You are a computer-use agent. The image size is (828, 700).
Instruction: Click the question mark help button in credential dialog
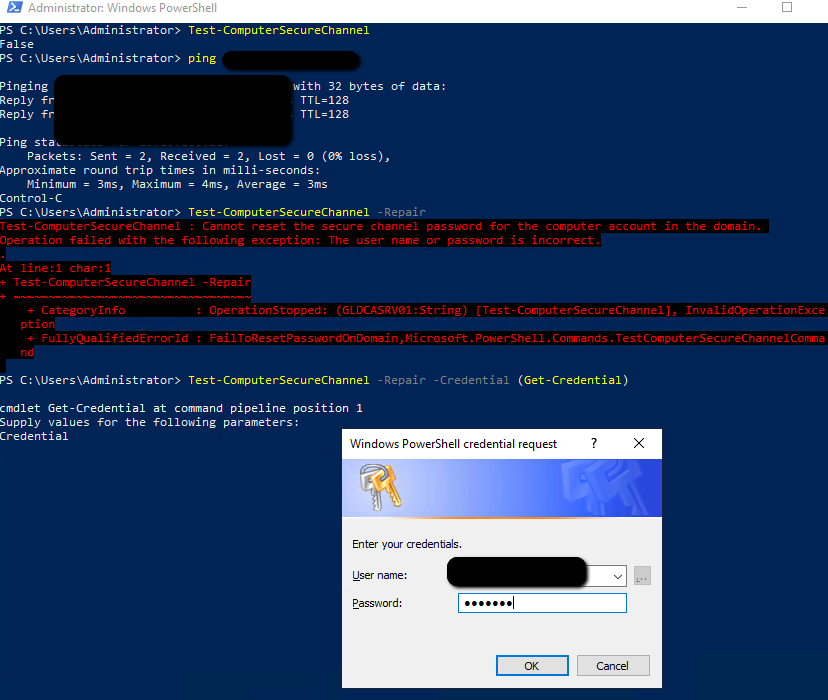tap(594, 443)
